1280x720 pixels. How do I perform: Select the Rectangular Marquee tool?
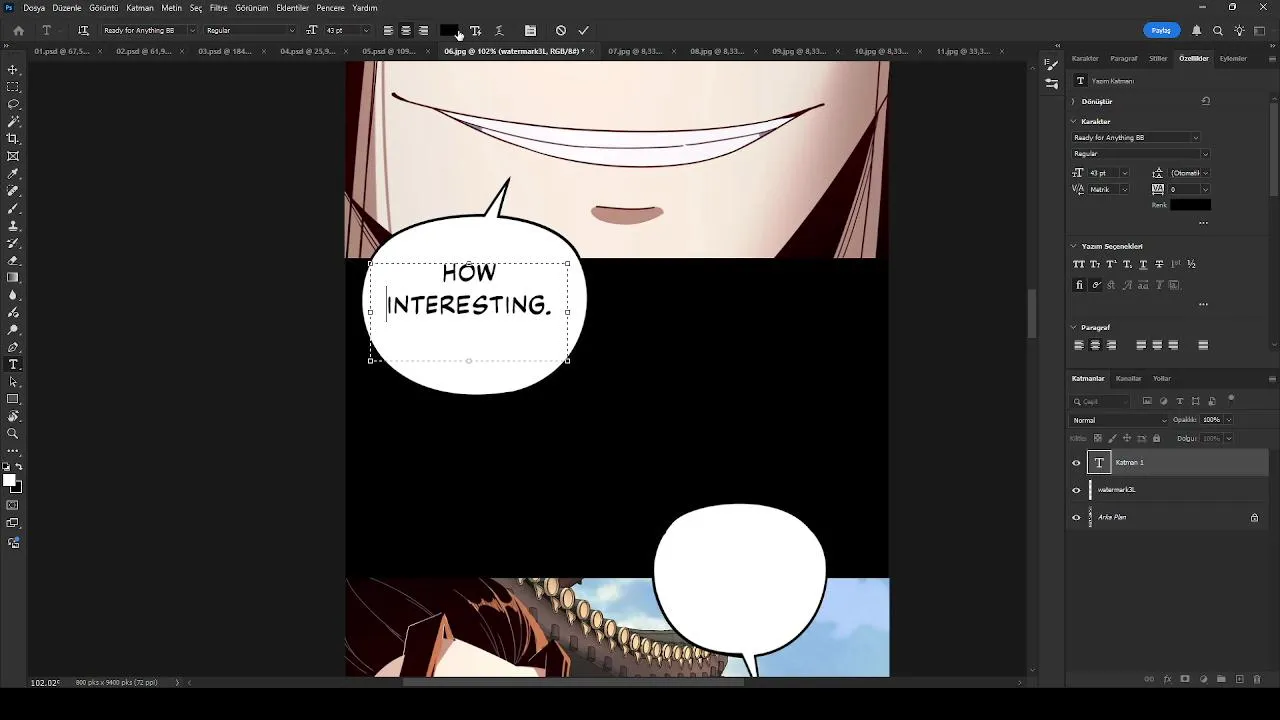pos(13,87)
